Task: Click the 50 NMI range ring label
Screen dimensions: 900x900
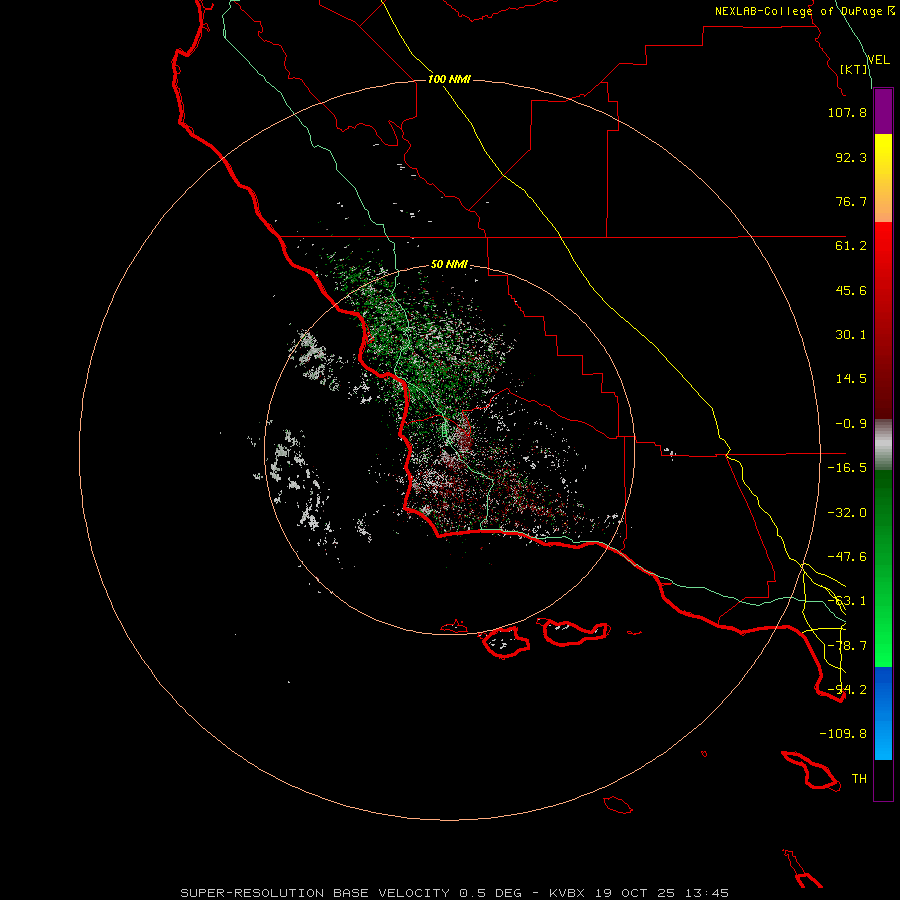Action: click(449, 265)
